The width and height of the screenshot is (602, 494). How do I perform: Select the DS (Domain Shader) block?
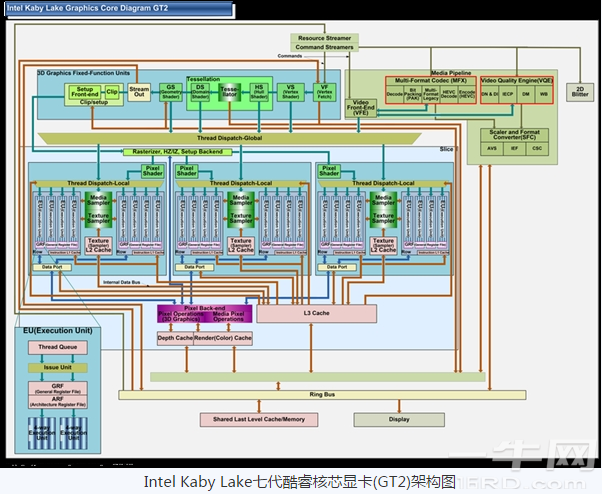[200, 92]
